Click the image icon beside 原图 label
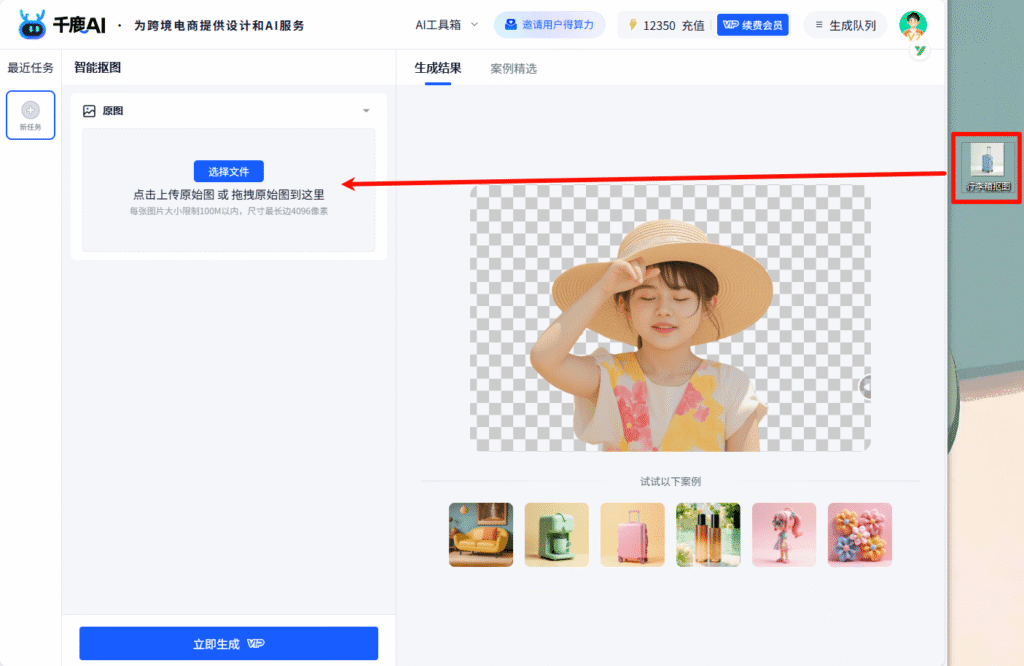Viewport: 1024px width, 666px height. coord(91,110)
